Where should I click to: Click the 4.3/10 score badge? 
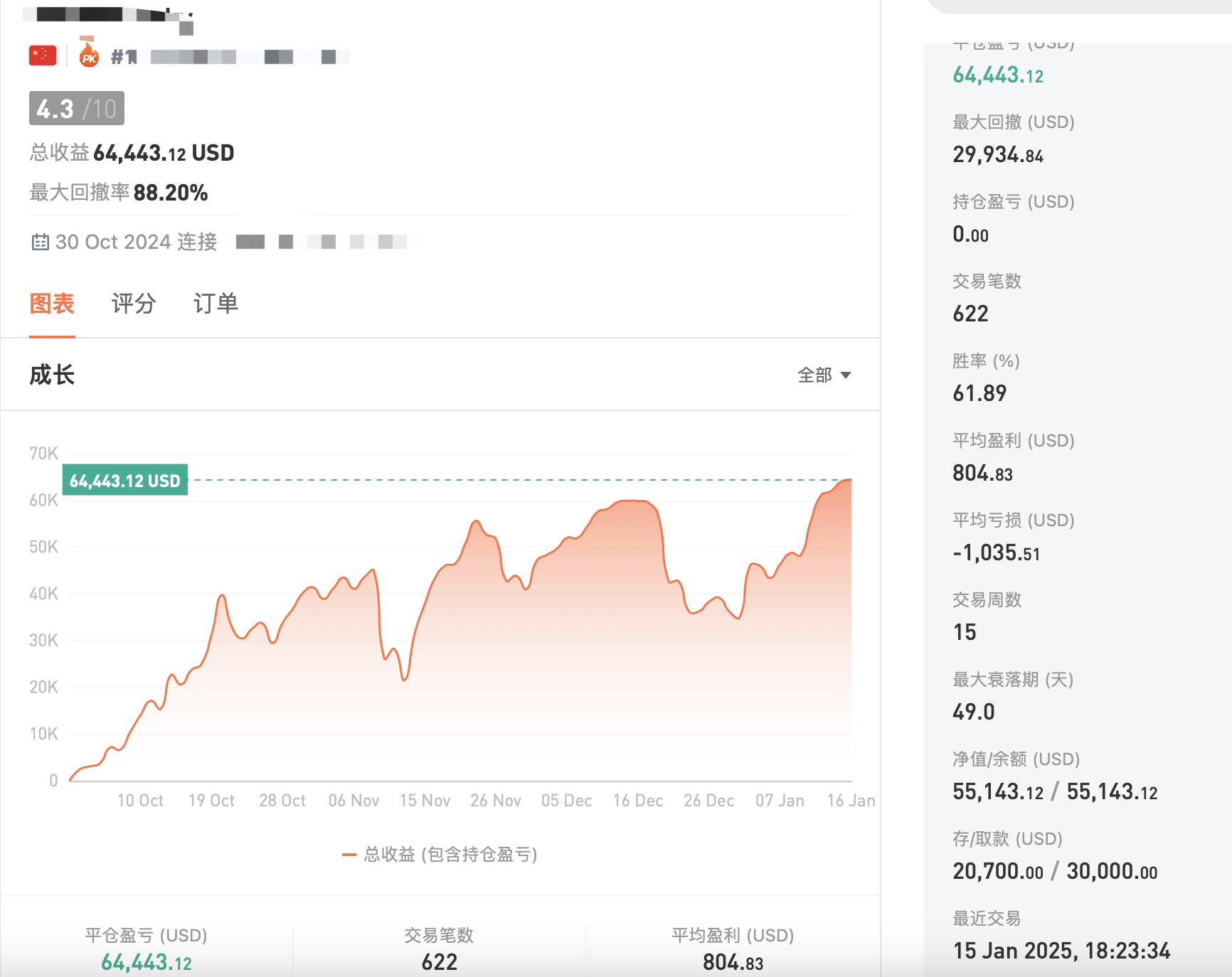pyautogui.click(x=77, y=108)
